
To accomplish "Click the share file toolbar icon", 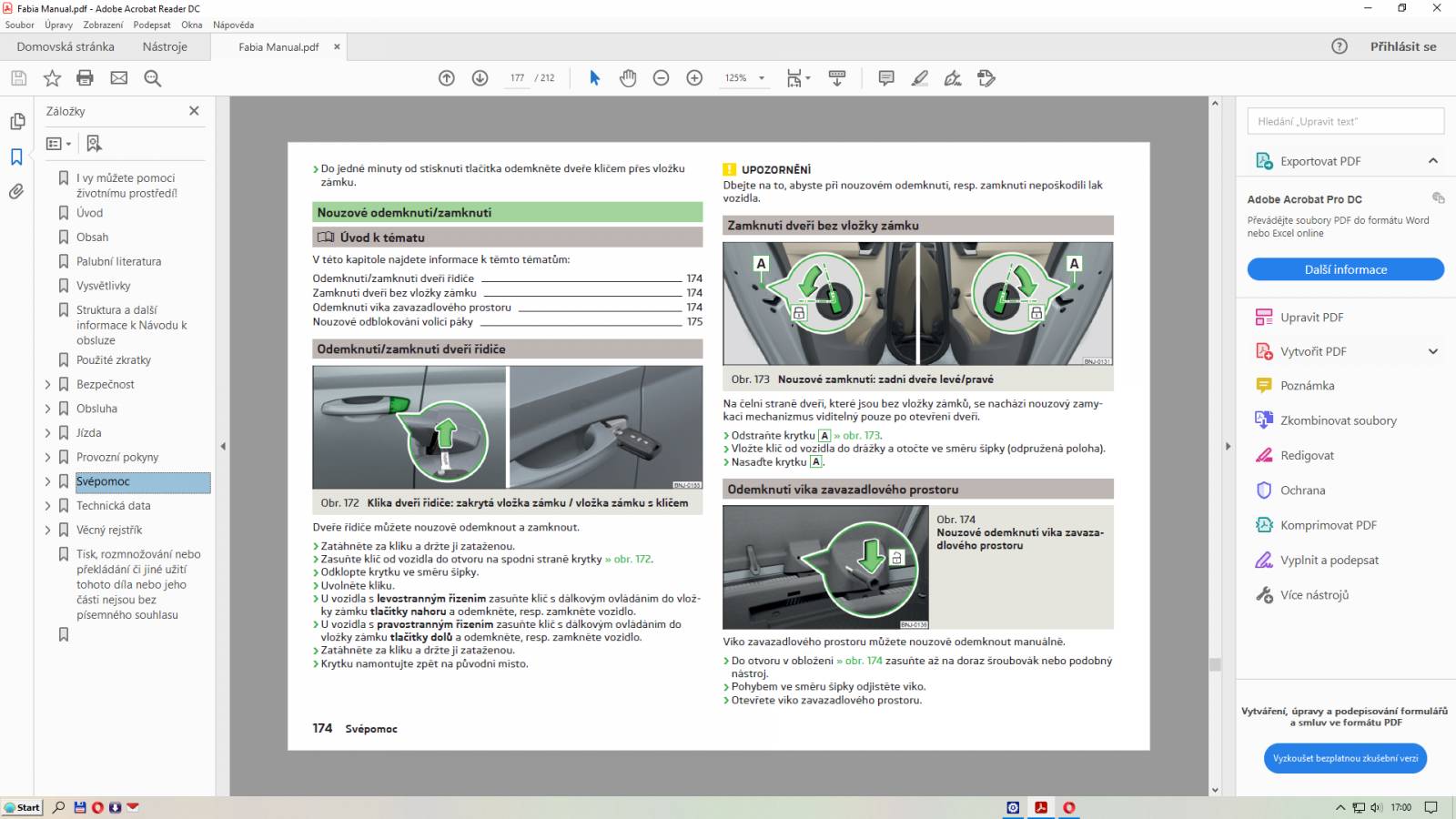I will pos(986,78).
